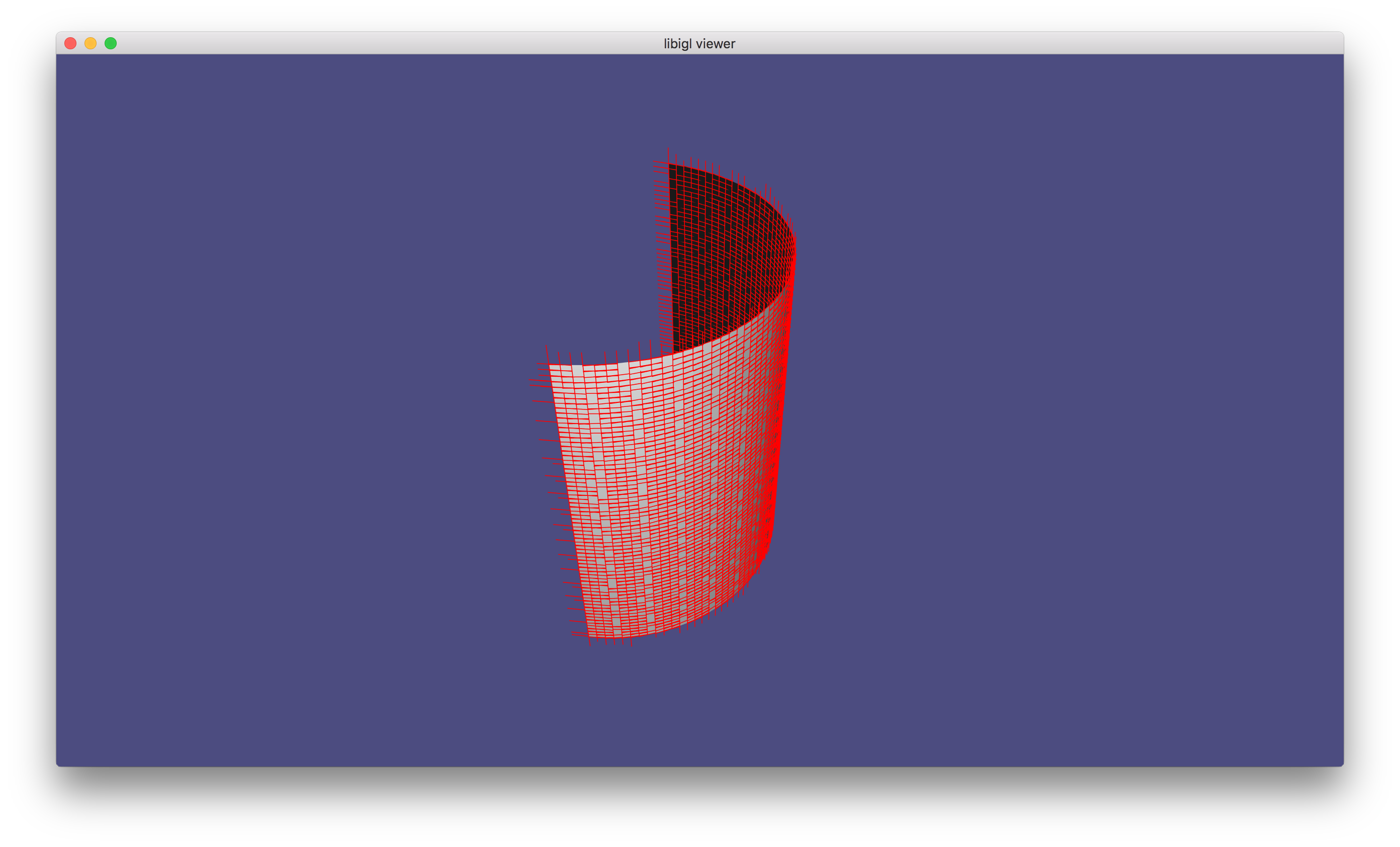The width and height of the screenshot is (1400, 847).
Task: Click the green fullscreen window button
Action: click(x=111, y=44)
